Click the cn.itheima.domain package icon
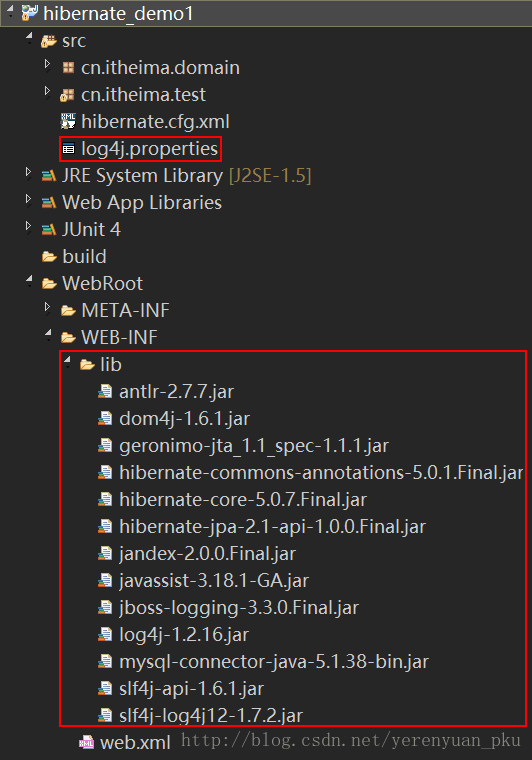The image size is (532, 760). coord(68,68)
